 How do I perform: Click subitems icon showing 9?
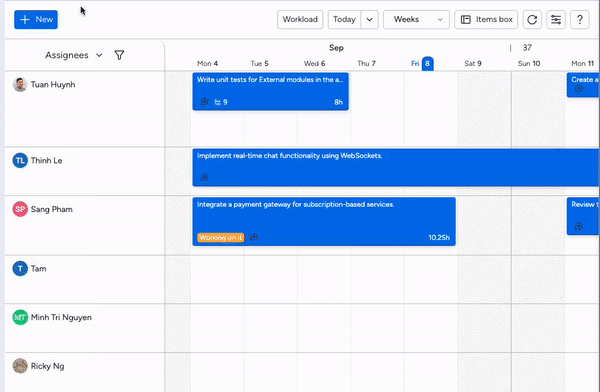pos(221,102)
